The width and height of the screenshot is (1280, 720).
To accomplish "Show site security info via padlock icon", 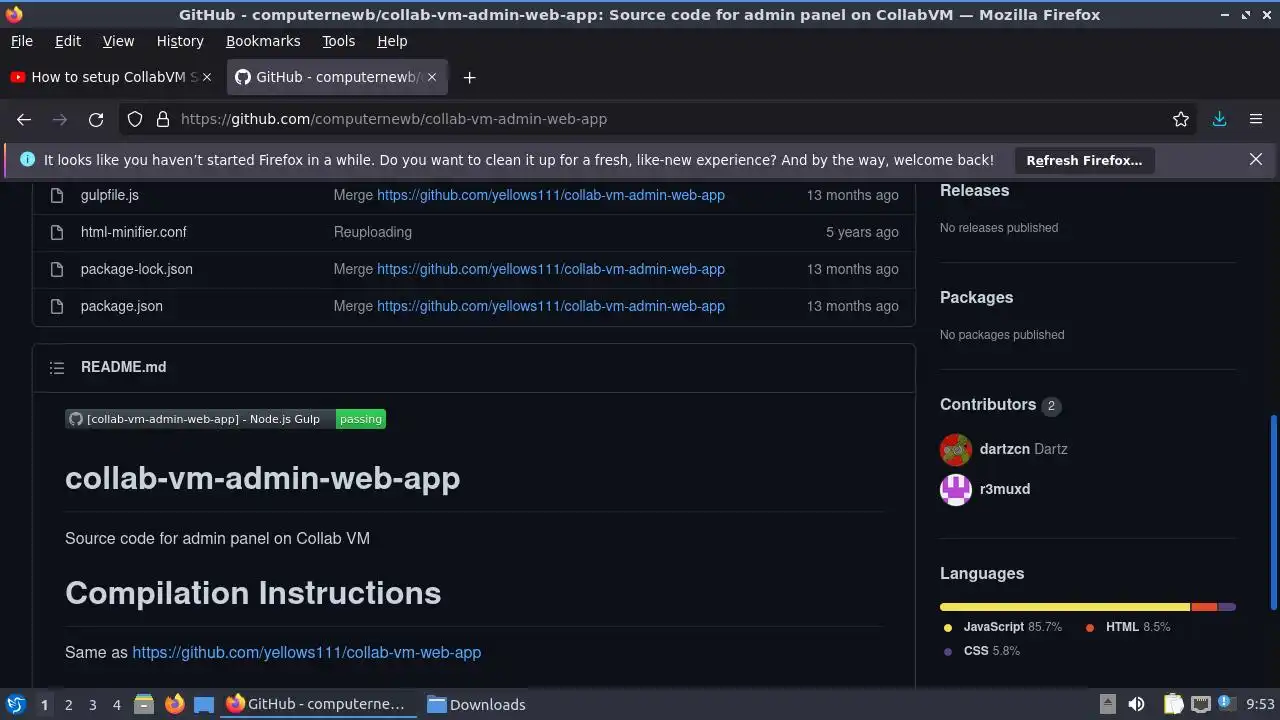I will pyautogui.click(x=163, y=119).
